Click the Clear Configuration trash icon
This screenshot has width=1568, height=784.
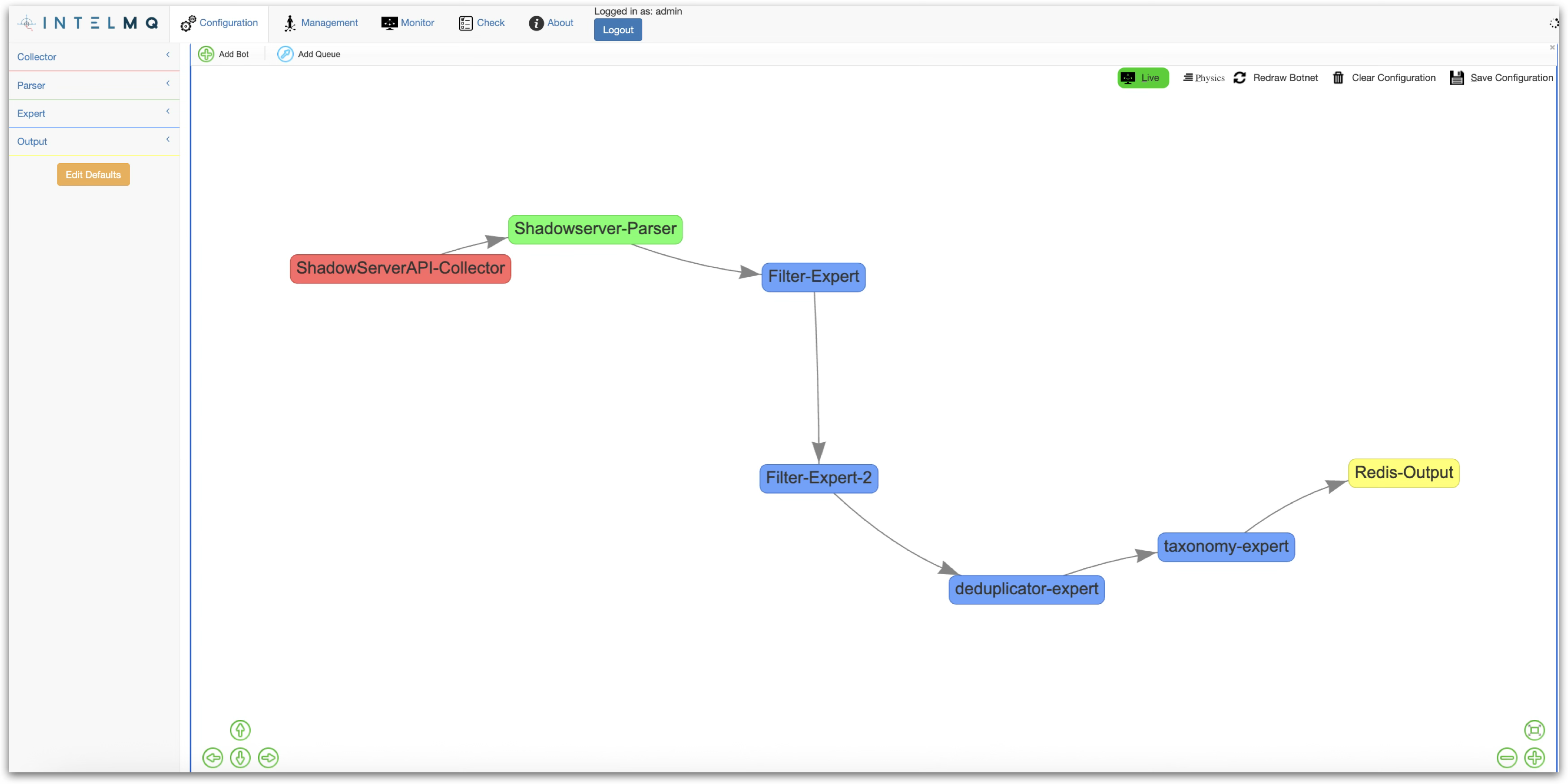[1338, 78]
